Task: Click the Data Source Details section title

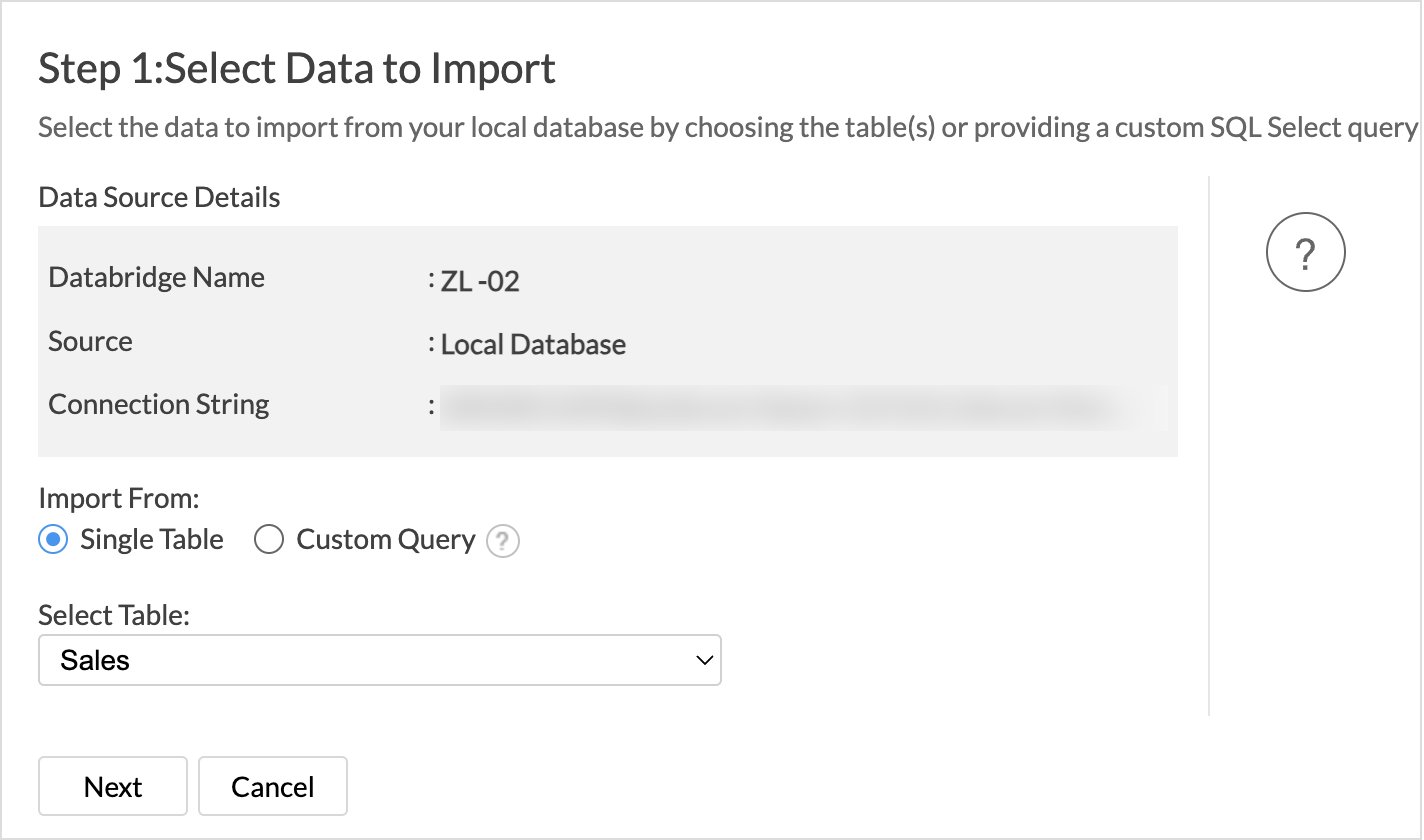Action: [x=159, y=197]
